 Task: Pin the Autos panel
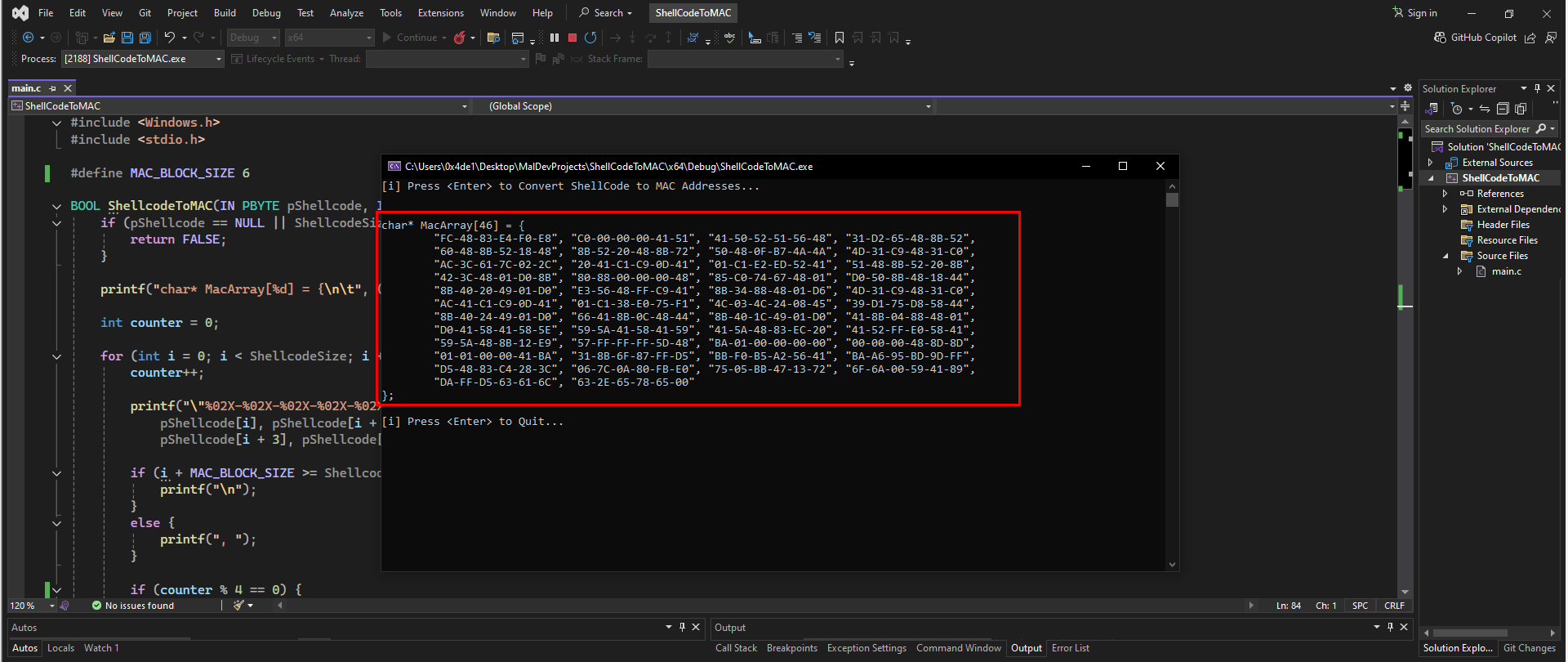682,627
